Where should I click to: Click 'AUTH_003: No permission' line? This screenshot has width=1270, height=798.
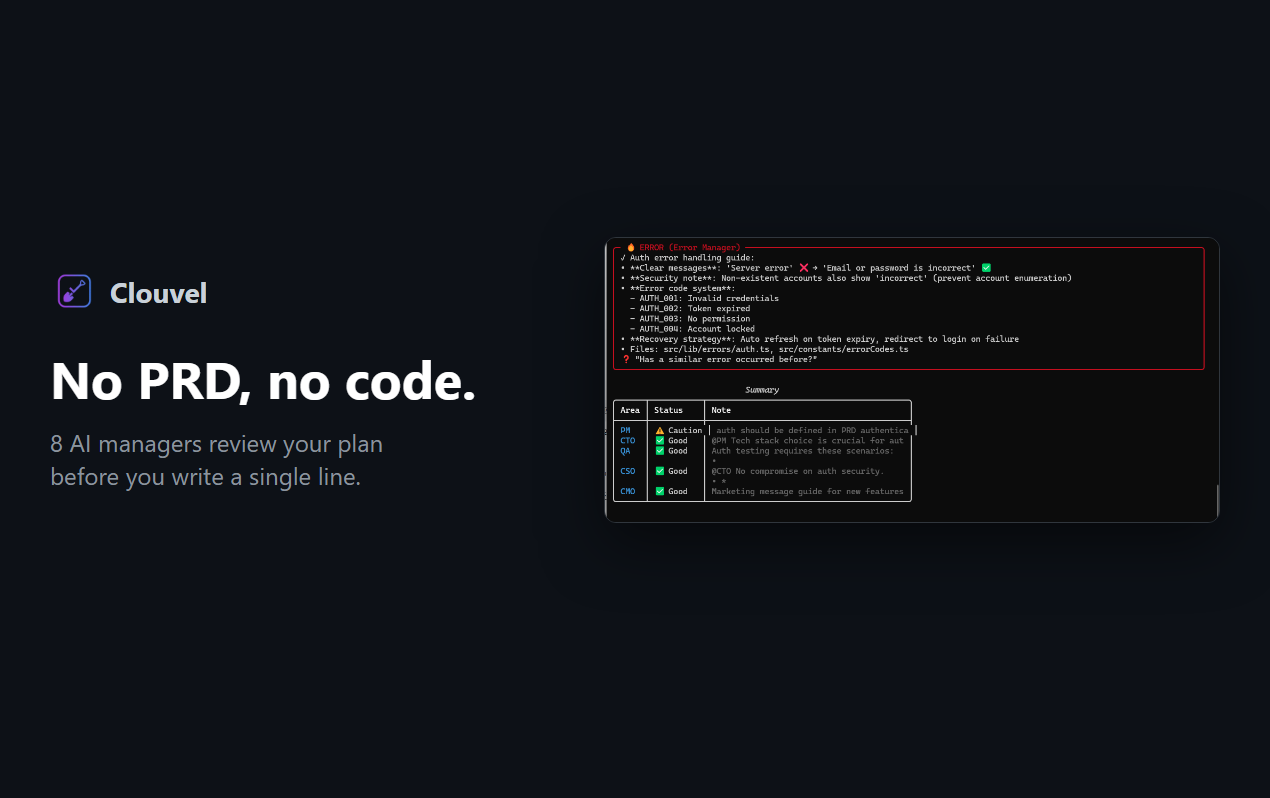click(x=690, y=319)
